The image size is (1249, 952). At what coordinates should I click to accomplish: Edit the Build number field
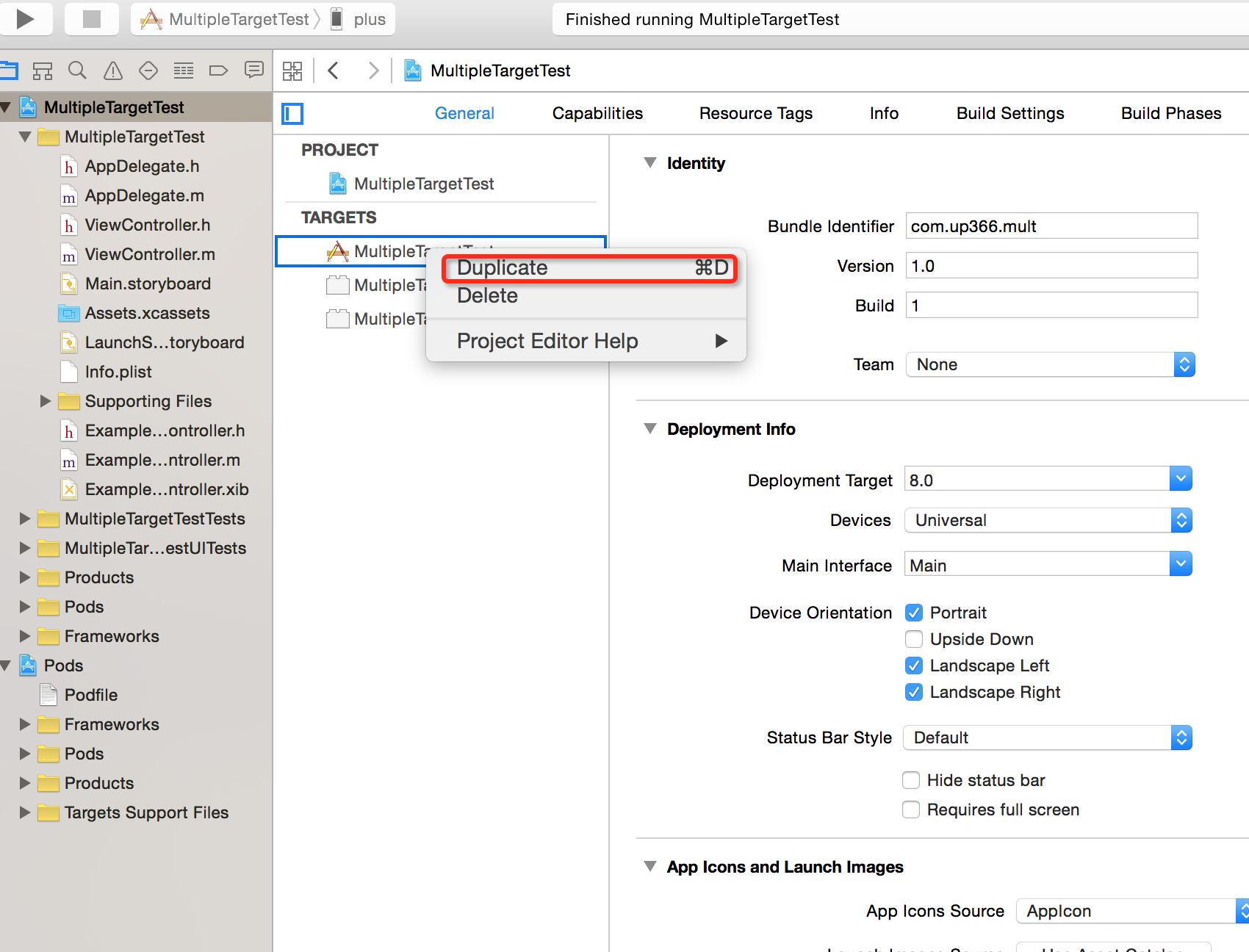[1051, 306]
